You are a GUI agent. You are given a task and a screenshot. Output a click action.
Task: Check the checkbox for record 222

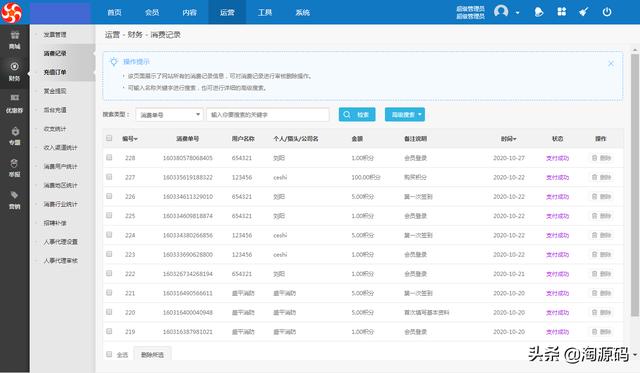click(109, 273)
